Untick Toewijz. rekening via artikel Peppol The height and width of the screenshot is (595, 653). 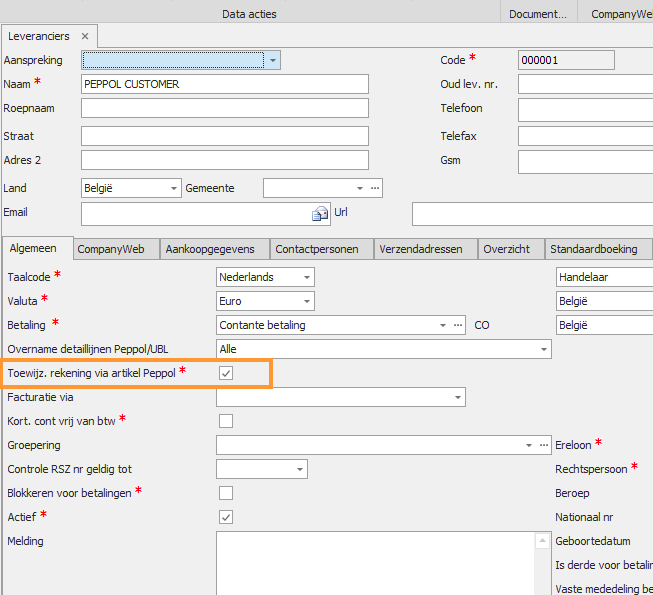[x=226, y=373]
